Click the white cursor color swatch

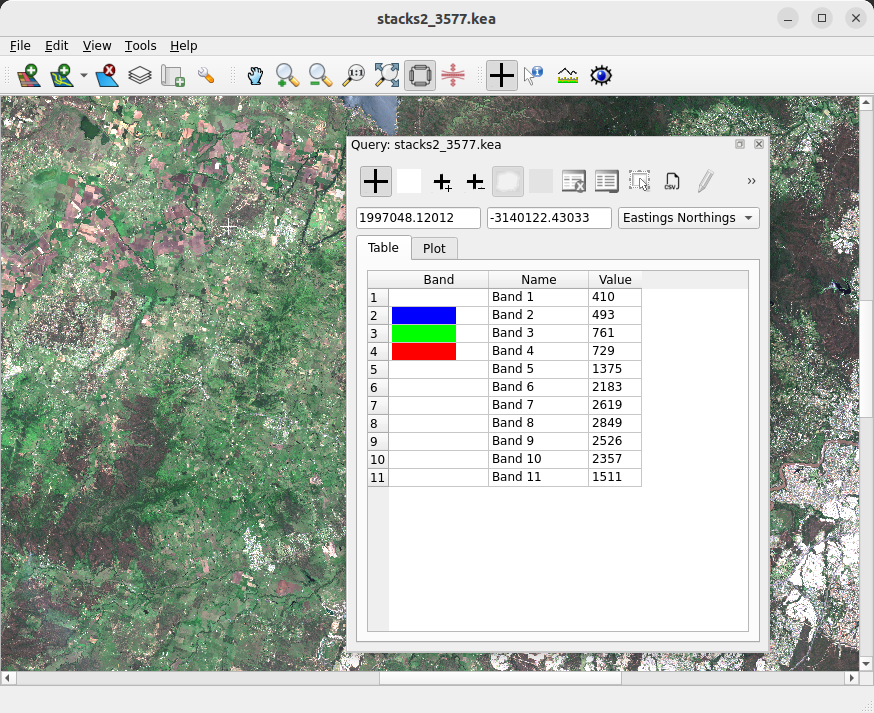(x=409, y=181)
